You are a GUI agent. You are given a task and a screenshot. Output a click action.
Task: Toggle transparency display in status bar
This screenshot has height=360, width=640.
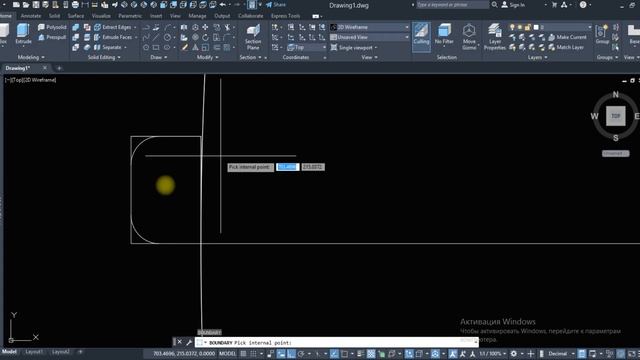coord(371,353)
